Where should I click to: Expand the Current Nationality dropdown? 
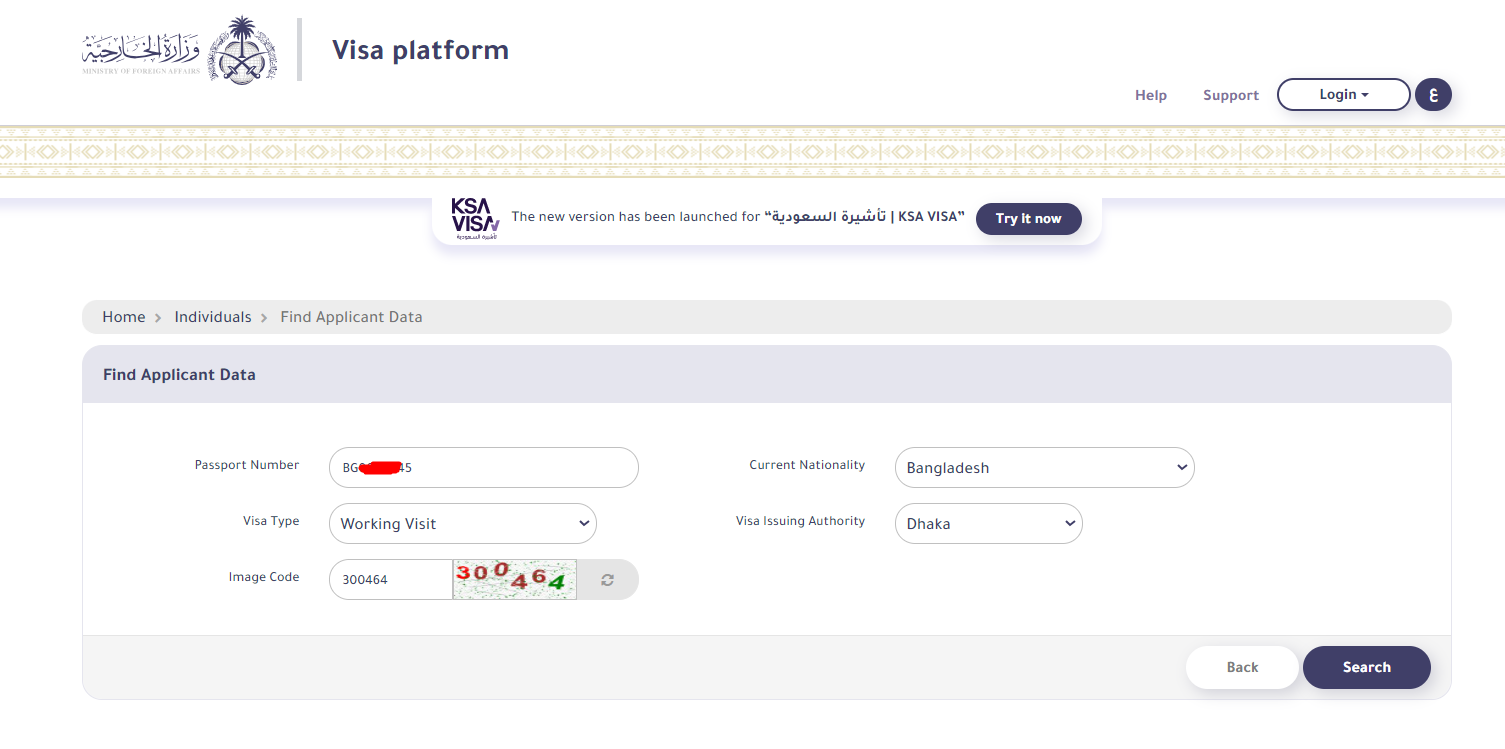(x=1044, y=467)
